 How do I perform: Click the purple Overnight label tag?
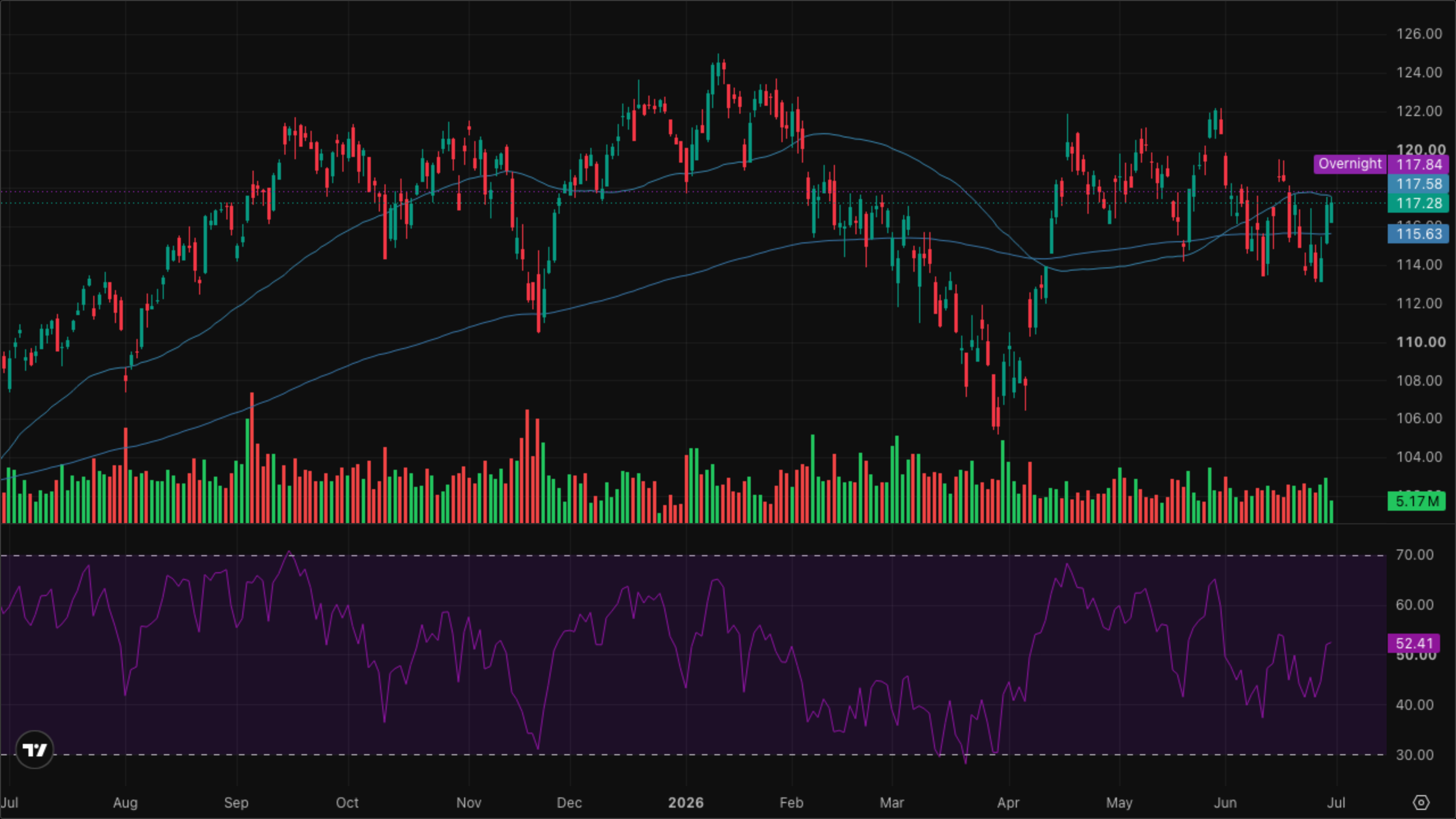1350,164
